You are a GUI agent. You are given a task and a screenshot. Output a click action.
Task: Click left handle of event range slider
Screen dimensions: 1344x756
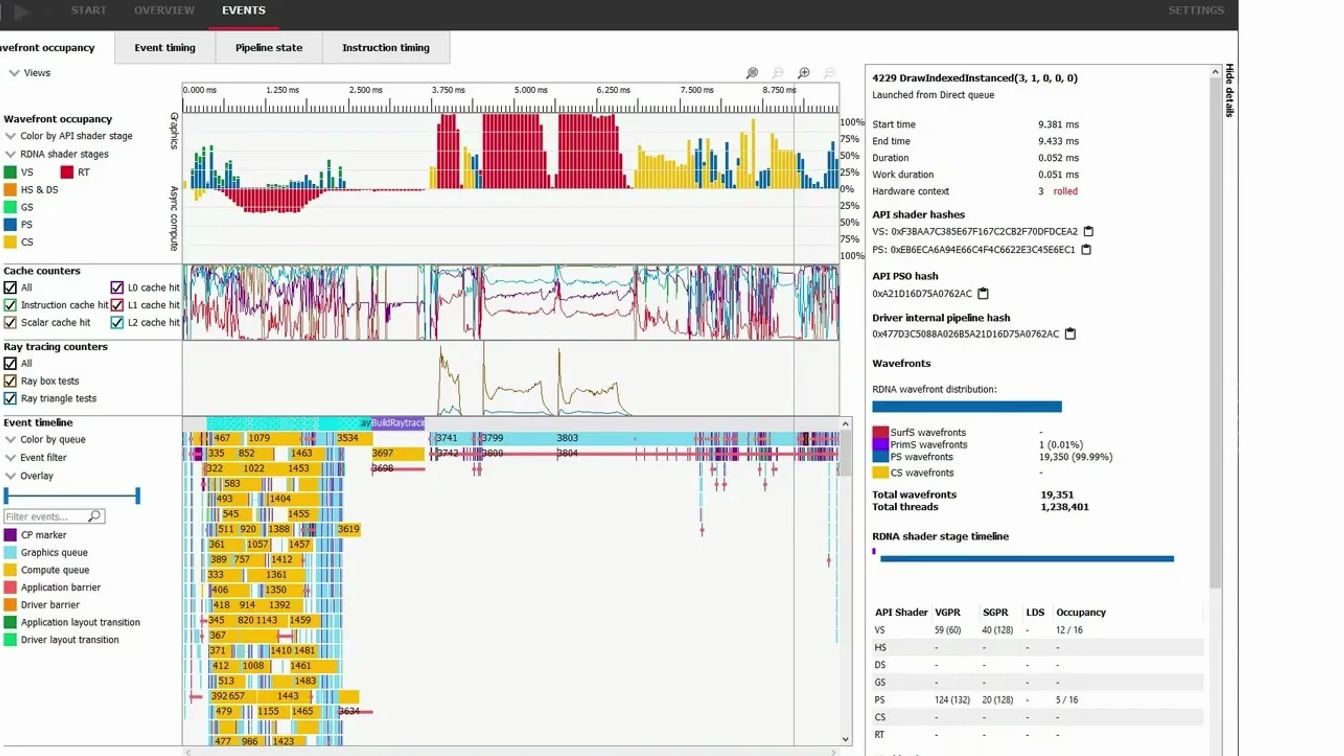point(6,496)
